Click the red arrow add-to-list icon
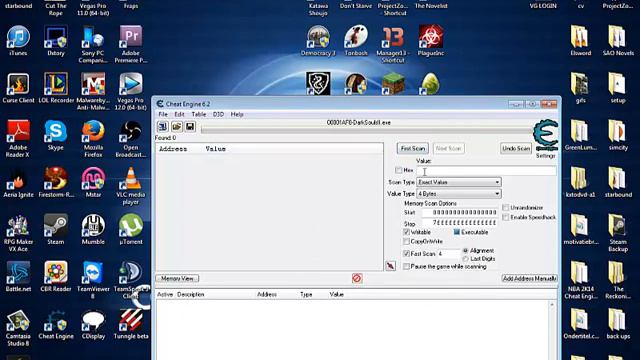This screenshot has width=640, height=360. (390, 266)
